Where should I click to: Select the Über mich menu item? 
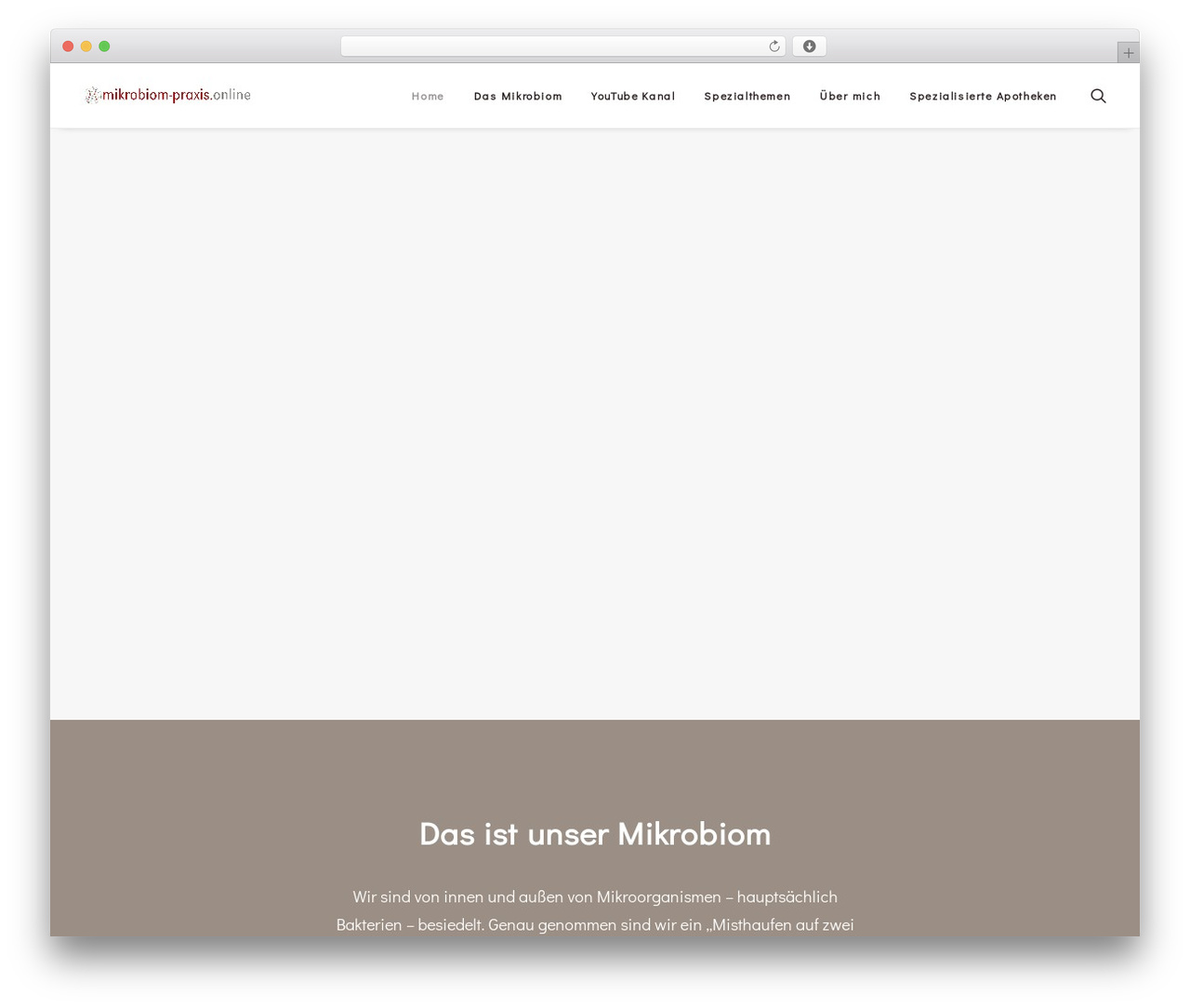pyautogui.click(x=850, y=96)
